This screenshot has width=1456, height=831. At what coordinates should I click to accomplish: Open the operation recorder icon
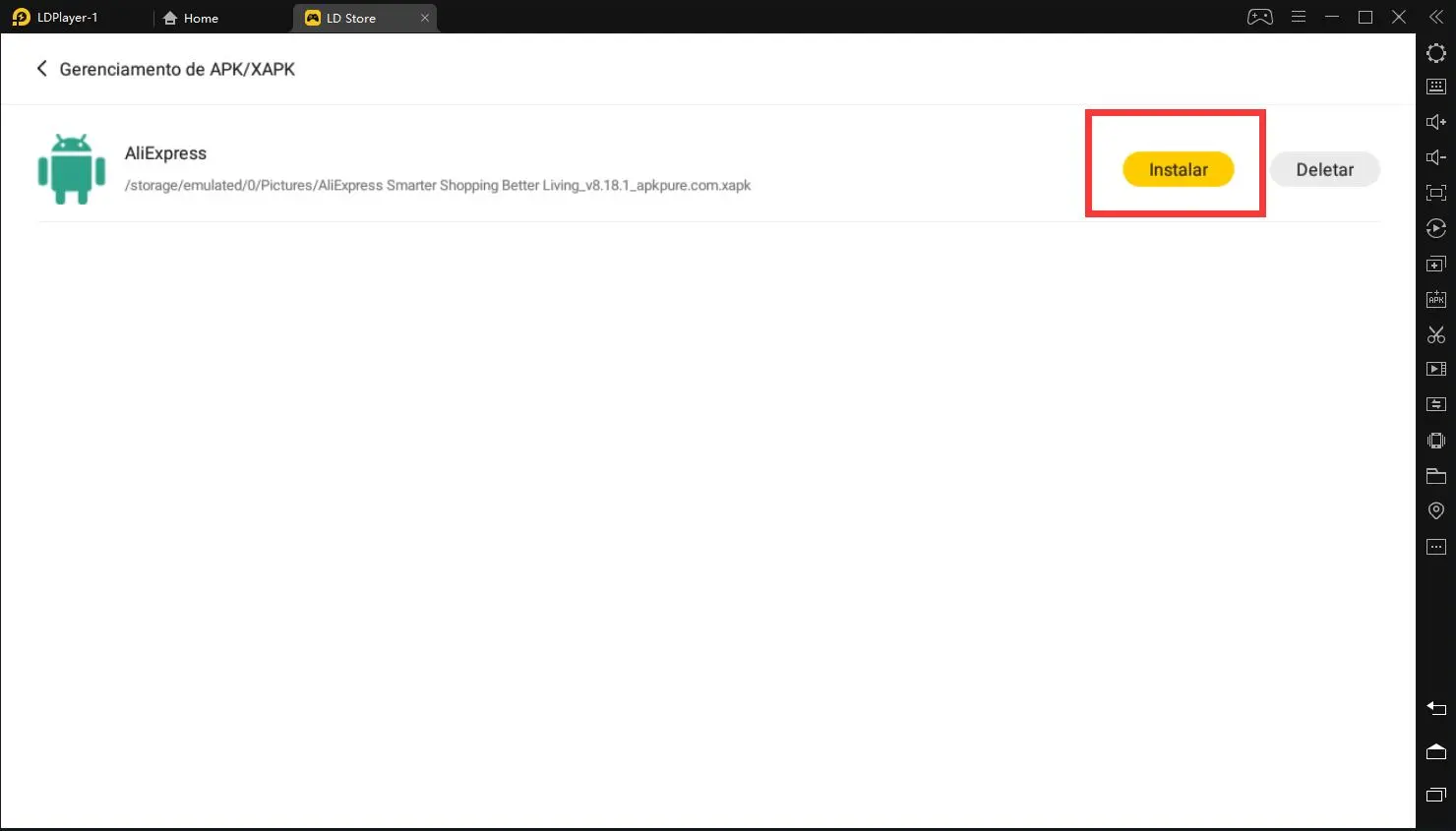(x=1436, y=228)
